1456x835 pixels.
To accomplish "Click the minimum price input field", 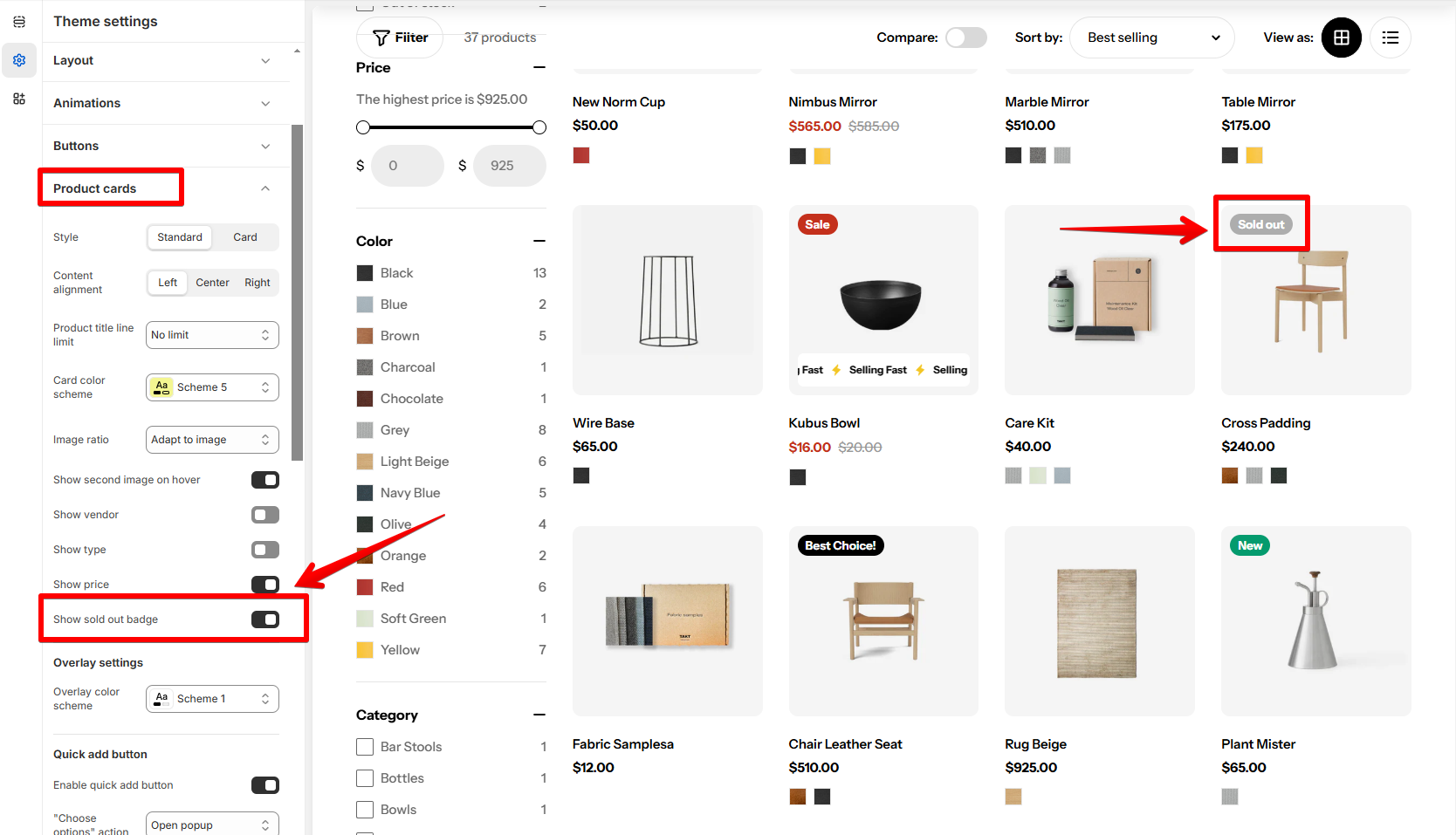I will [408, 166].
